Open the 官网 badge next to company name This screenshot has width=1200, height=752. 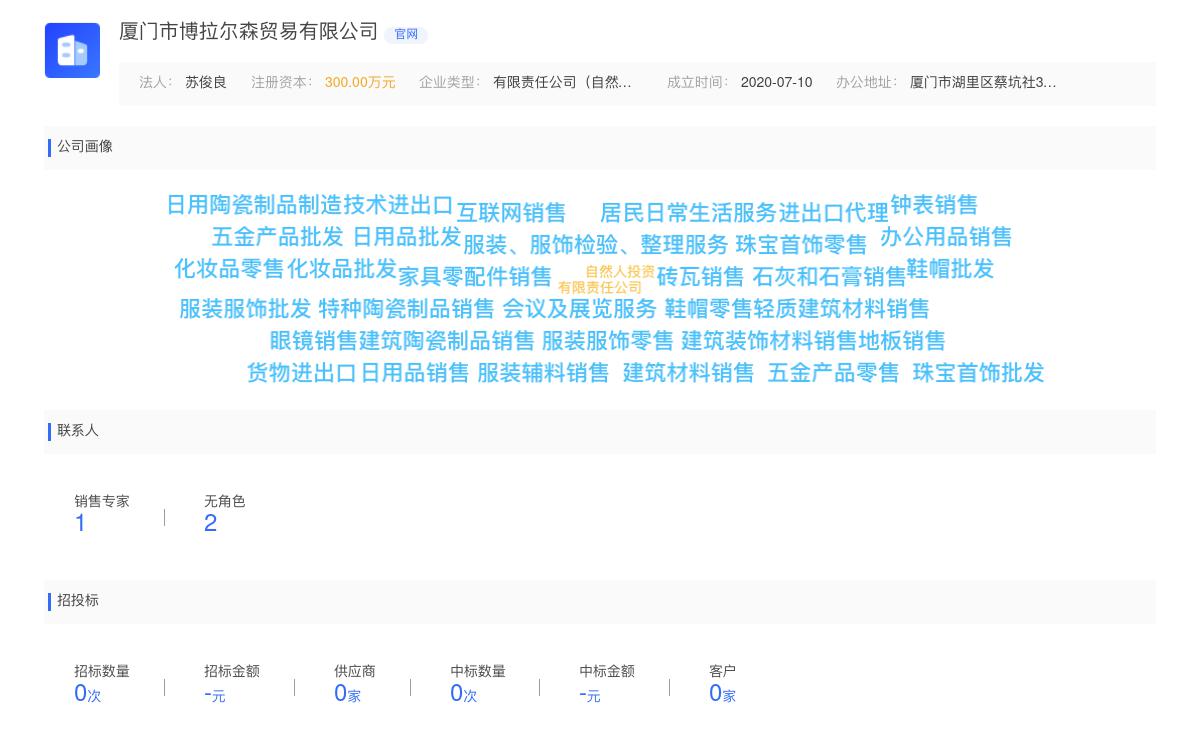[406, 34]
